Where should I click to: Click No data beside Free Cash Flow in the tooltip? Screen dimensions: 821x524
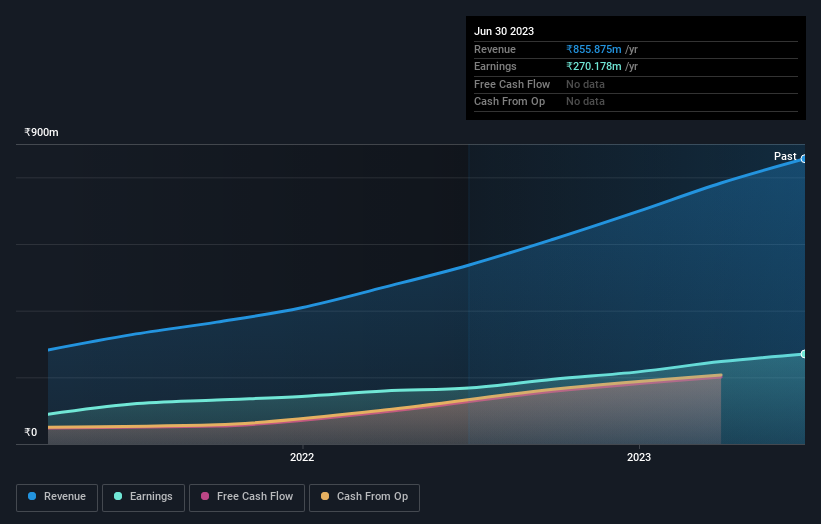tap(585, 84)
